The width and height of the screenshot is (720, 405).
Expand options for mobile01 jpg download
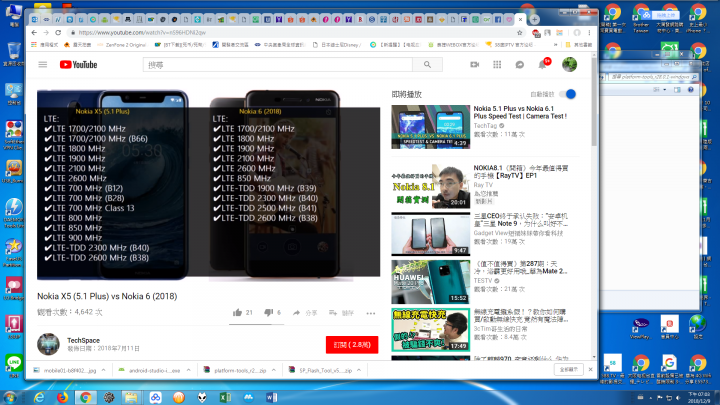click(103, 370)
